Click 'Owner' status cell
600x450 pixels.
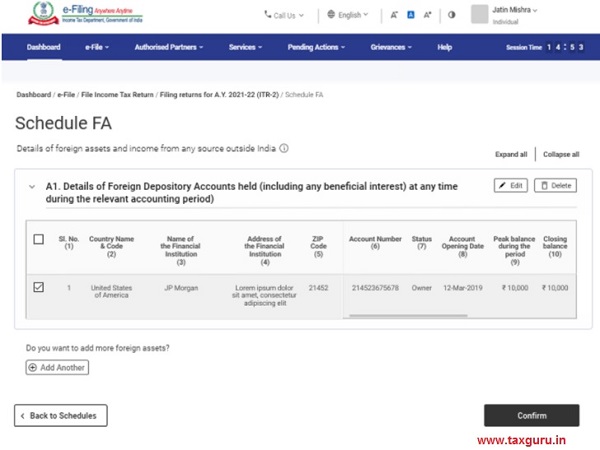(x=422, y=288)
